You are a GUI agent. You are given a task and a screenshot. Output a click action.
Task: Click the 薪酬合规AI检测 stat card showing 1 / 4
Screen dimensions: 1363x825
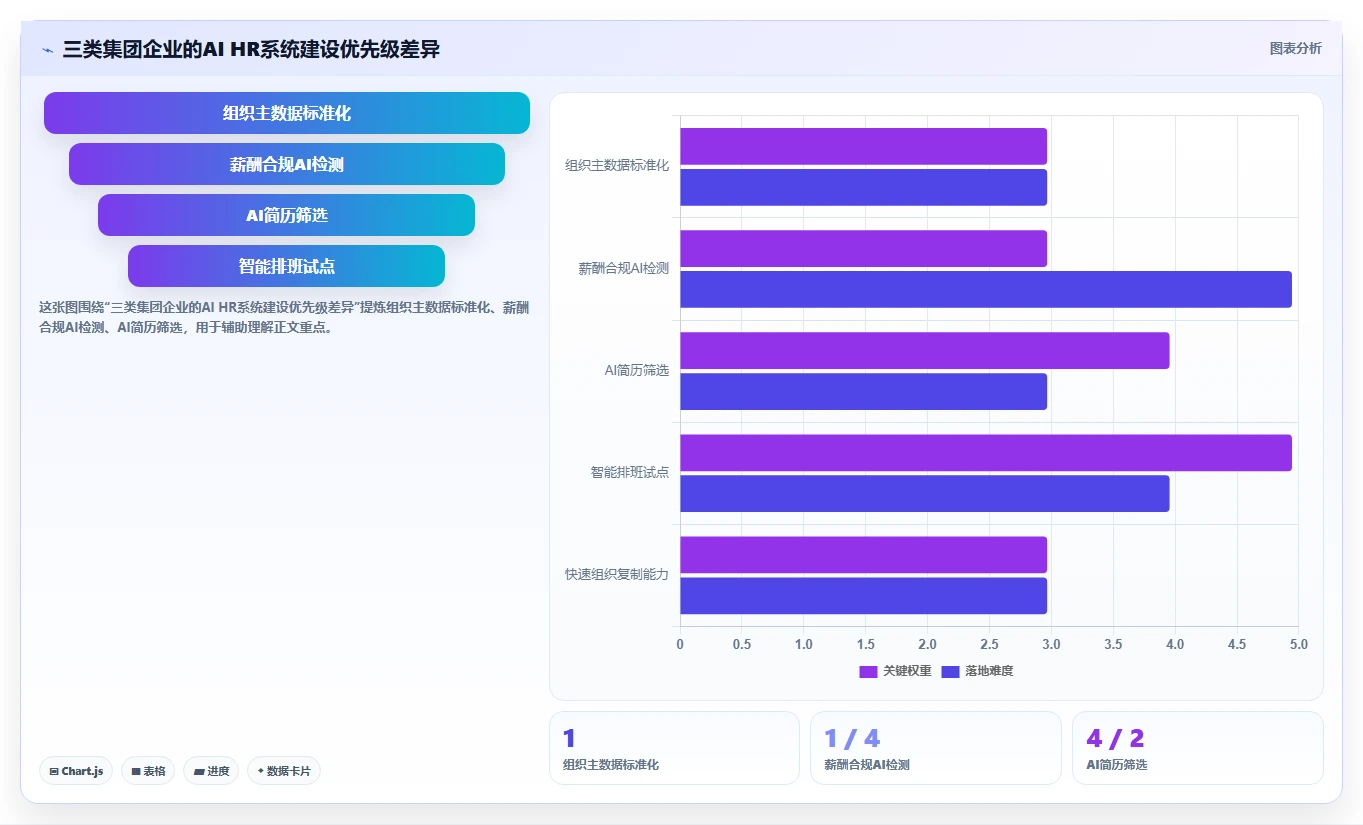coord(936,748)
